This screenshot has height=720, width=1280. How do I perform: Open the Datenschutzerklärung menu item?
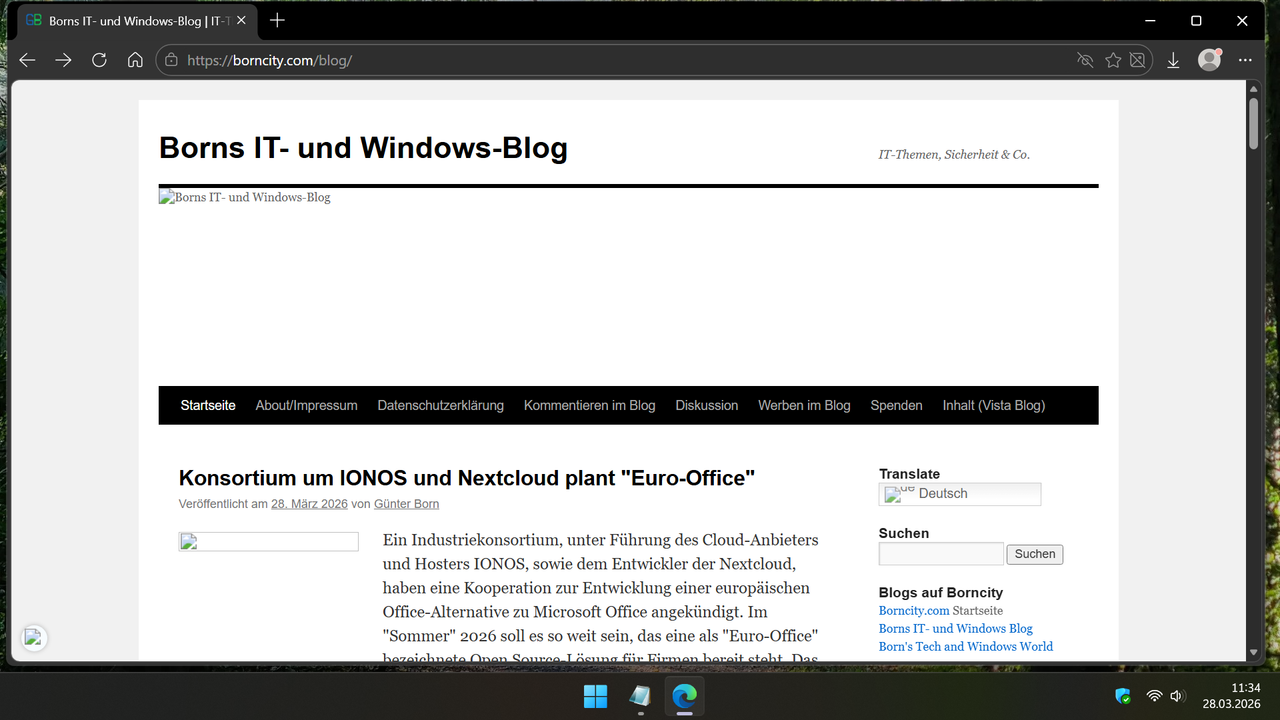(441, 405)
